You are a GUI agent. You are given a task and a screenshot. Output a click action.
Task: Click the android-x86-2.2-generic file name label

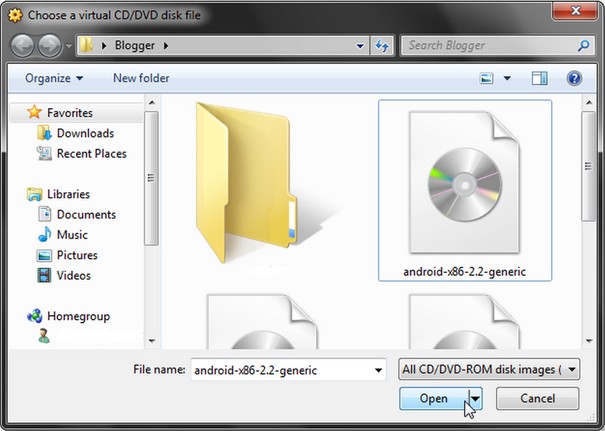pos(465,272)
